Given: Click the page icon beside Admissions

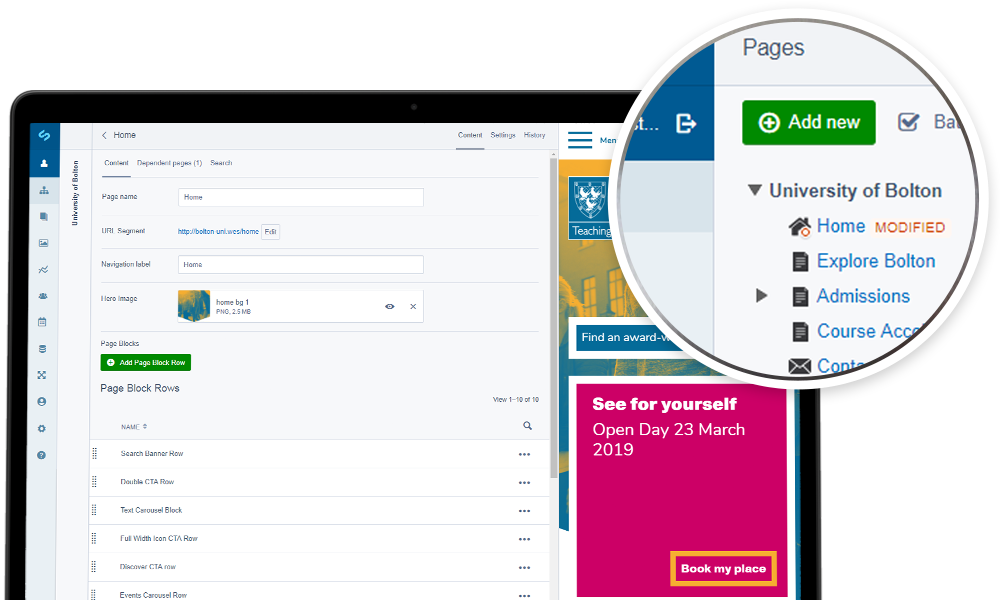Looking at the screenshot, I should [800, 296].
